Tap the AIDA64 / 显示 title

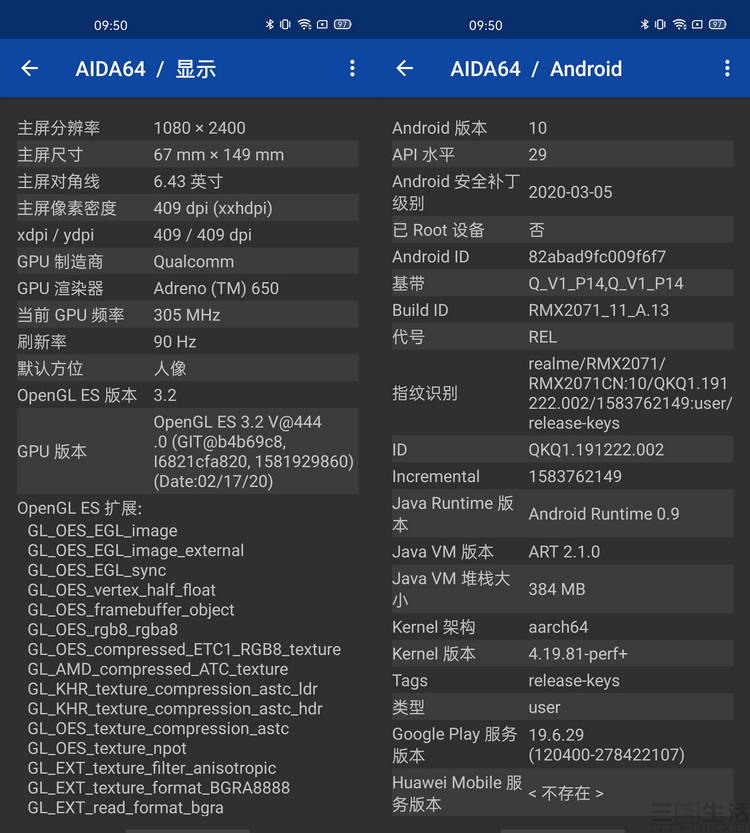pyautogui.click(x=146, y=69)
